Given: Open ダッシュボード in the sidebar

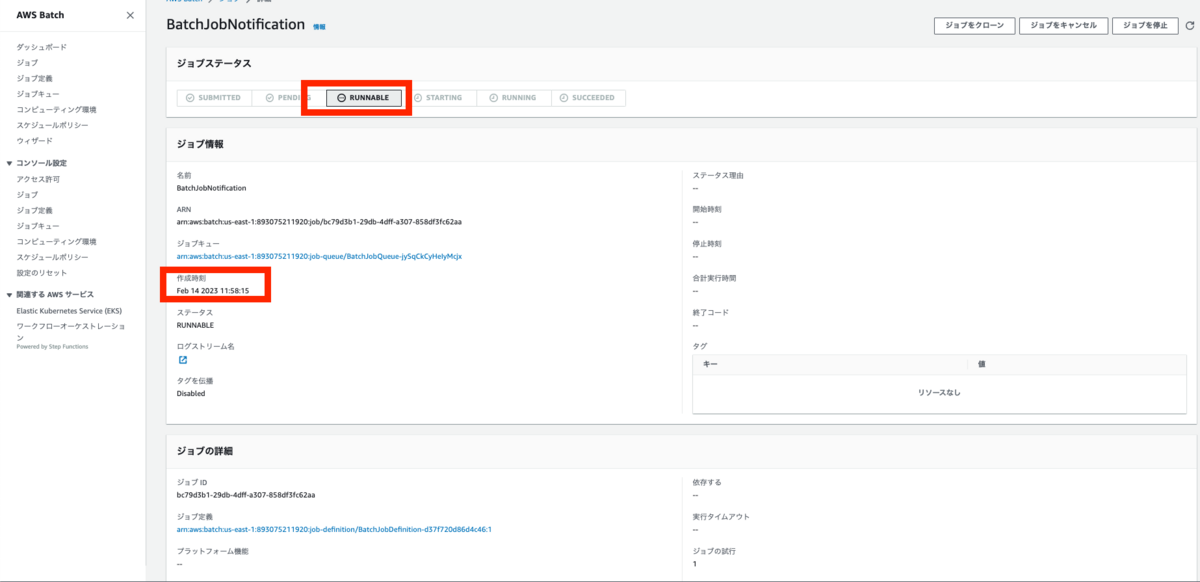Looking at the screenshot, I should [42, 47].
